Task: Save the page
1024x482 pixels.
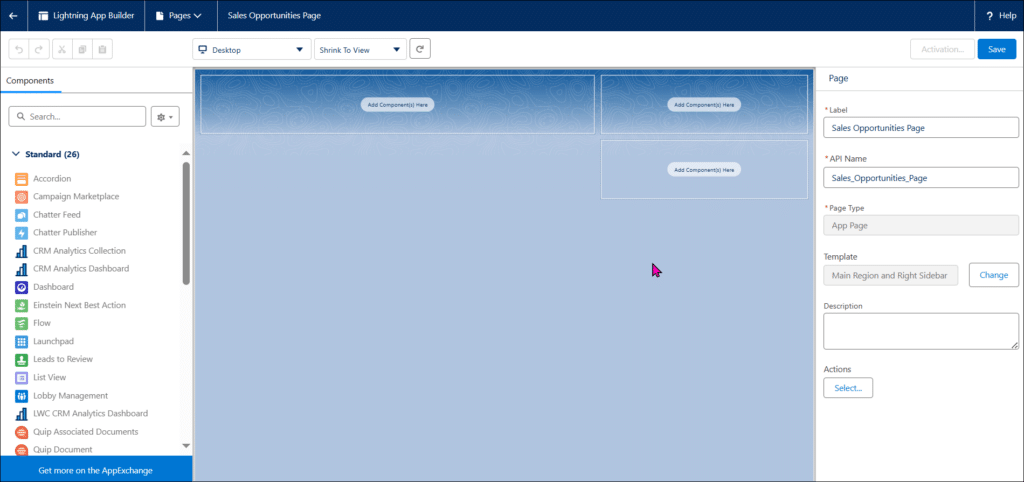Action: tap(997, 49)
